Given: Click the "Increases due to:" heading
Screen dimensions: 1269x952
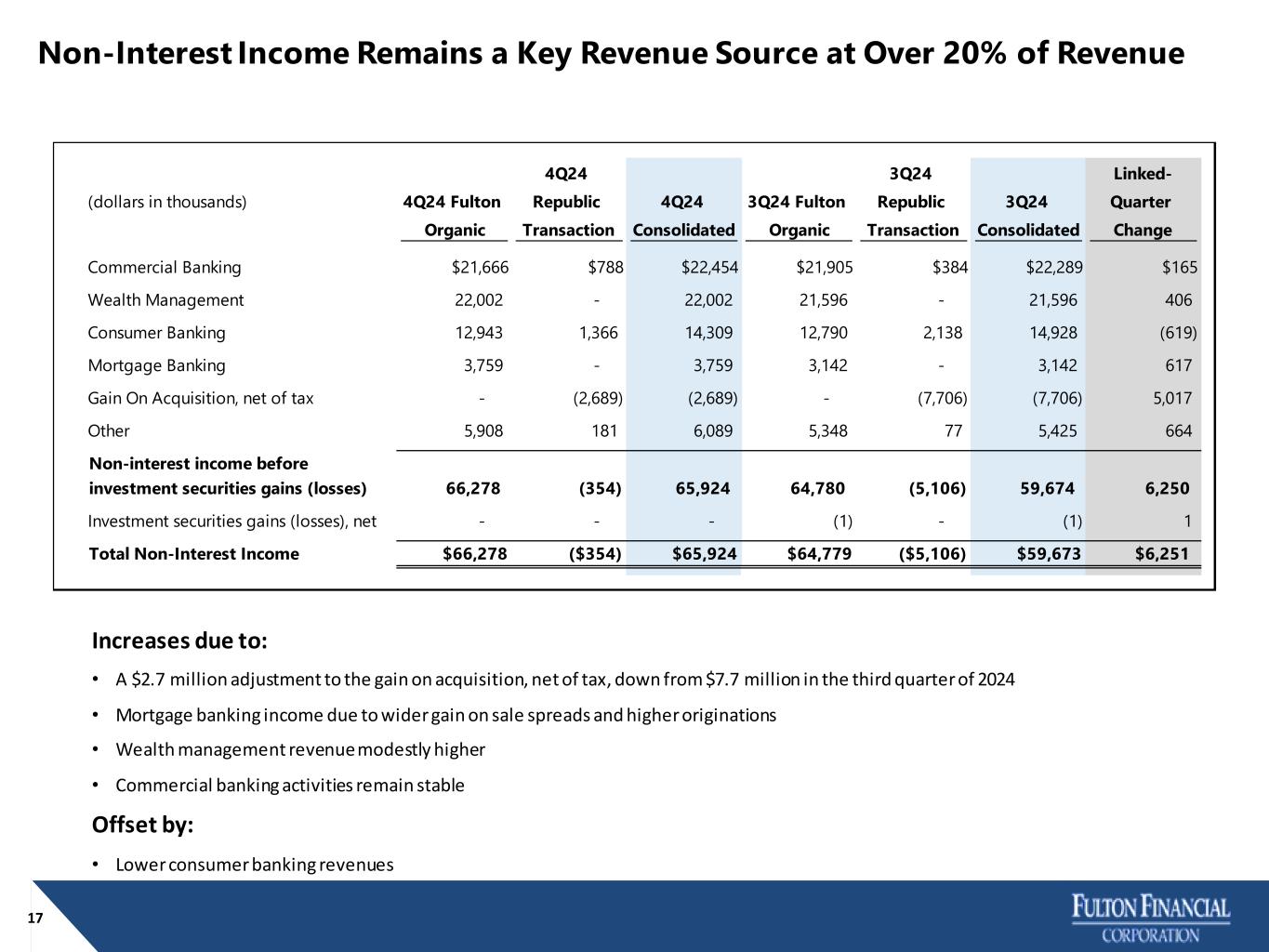Looking at the screenshot, I should 179,641.
